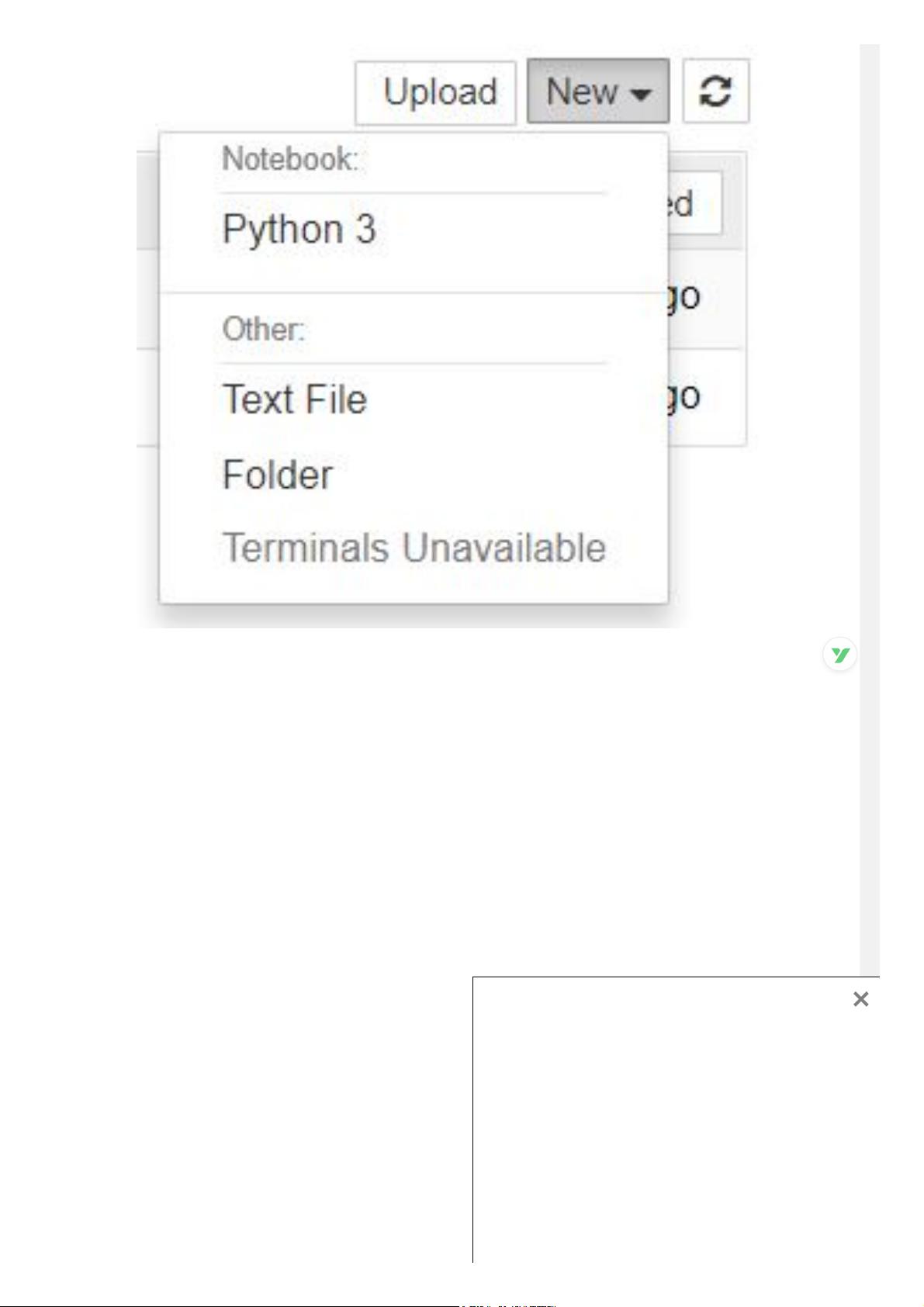Image resolution: width=924 pixels, height=1307 pixels.
Task: Click the second file row's modified time
Action: [684, 397]
